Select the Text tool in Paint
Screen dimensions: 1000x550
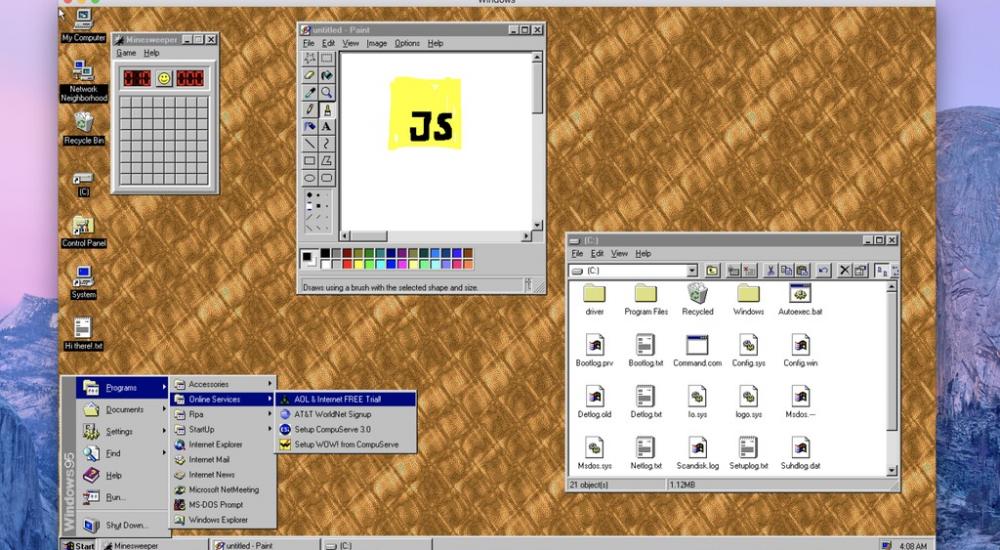pos(327,126)
